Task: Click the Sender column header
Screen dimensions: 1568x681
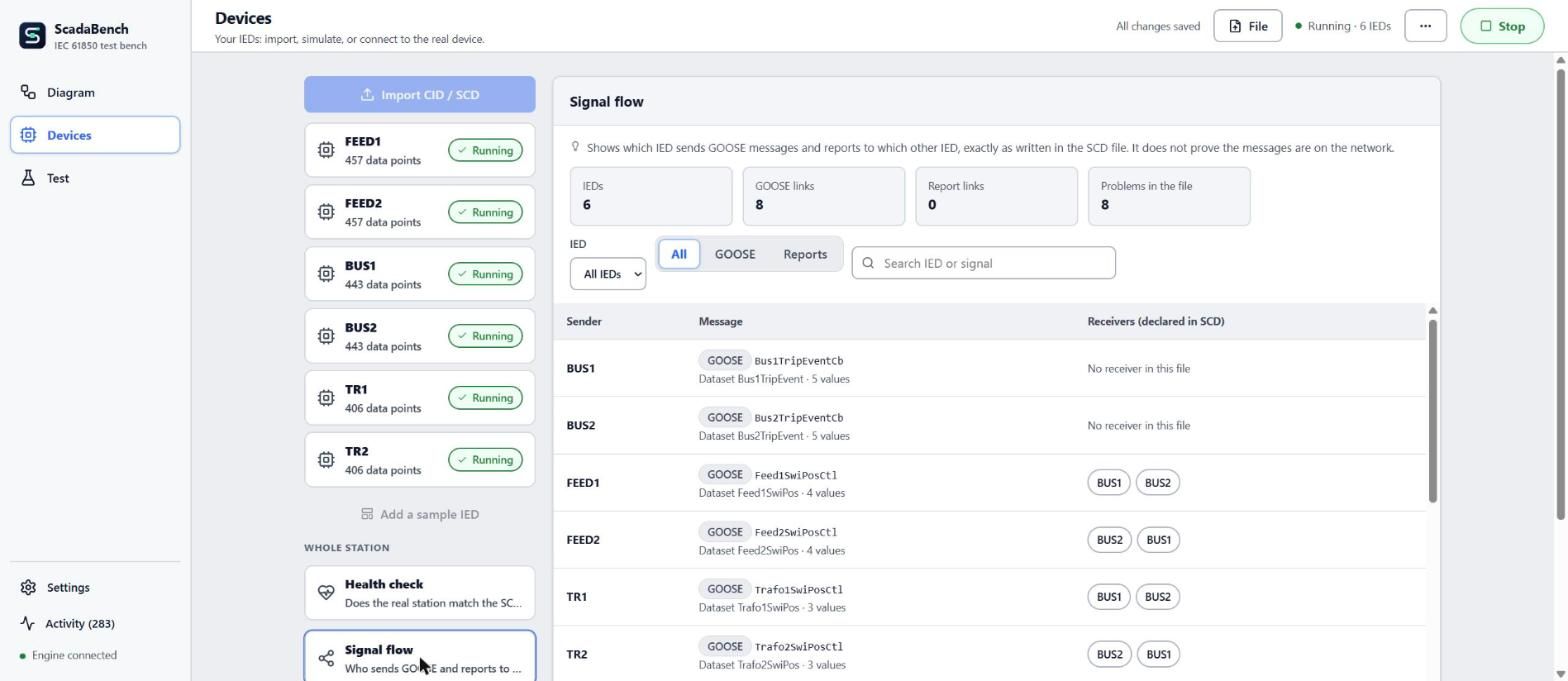Action: click(584, 321)
